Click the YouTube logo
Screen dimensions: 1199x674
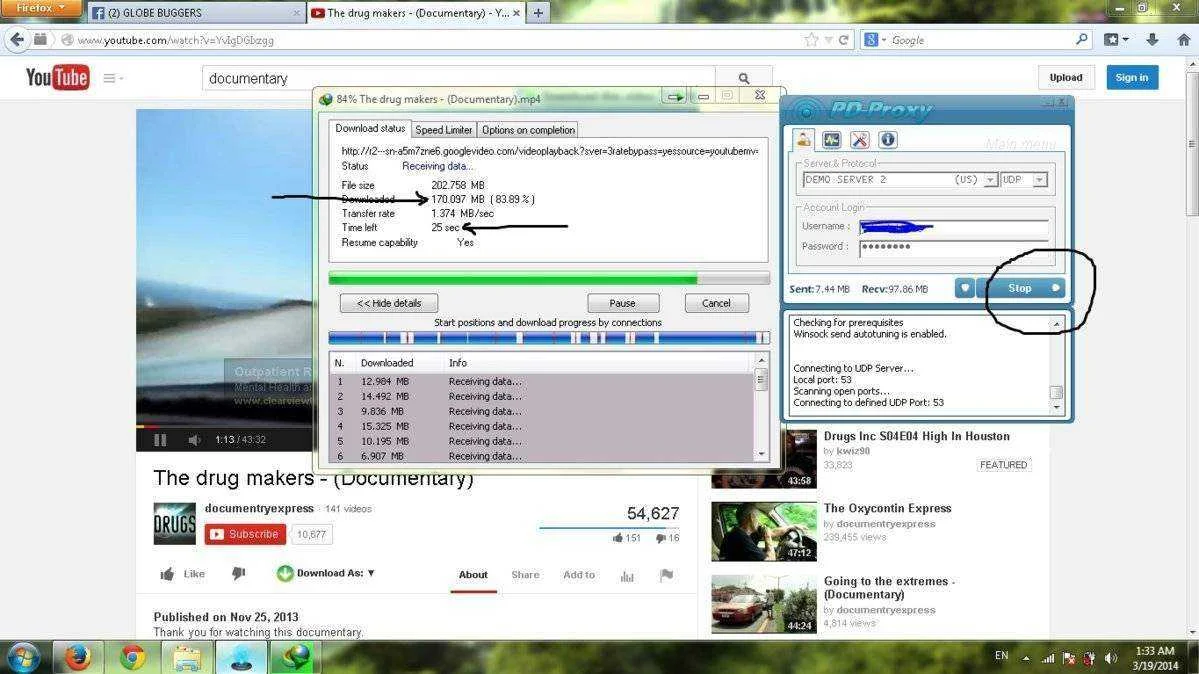click(x=57, y=77)
